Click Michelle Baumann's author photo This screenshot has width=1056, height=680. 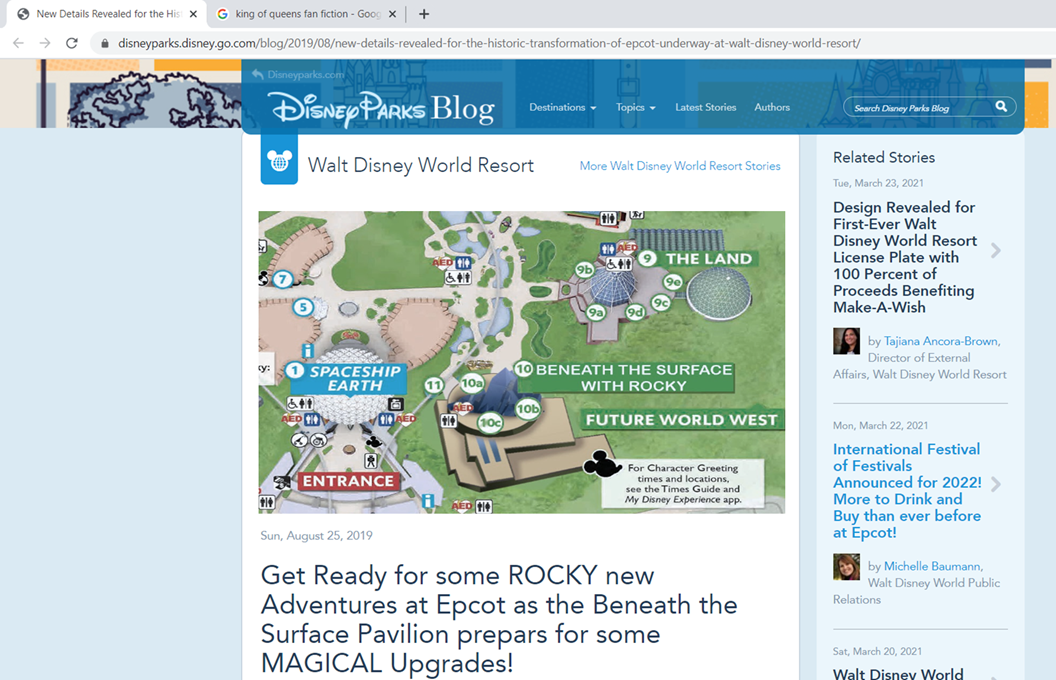click(846, 566)
